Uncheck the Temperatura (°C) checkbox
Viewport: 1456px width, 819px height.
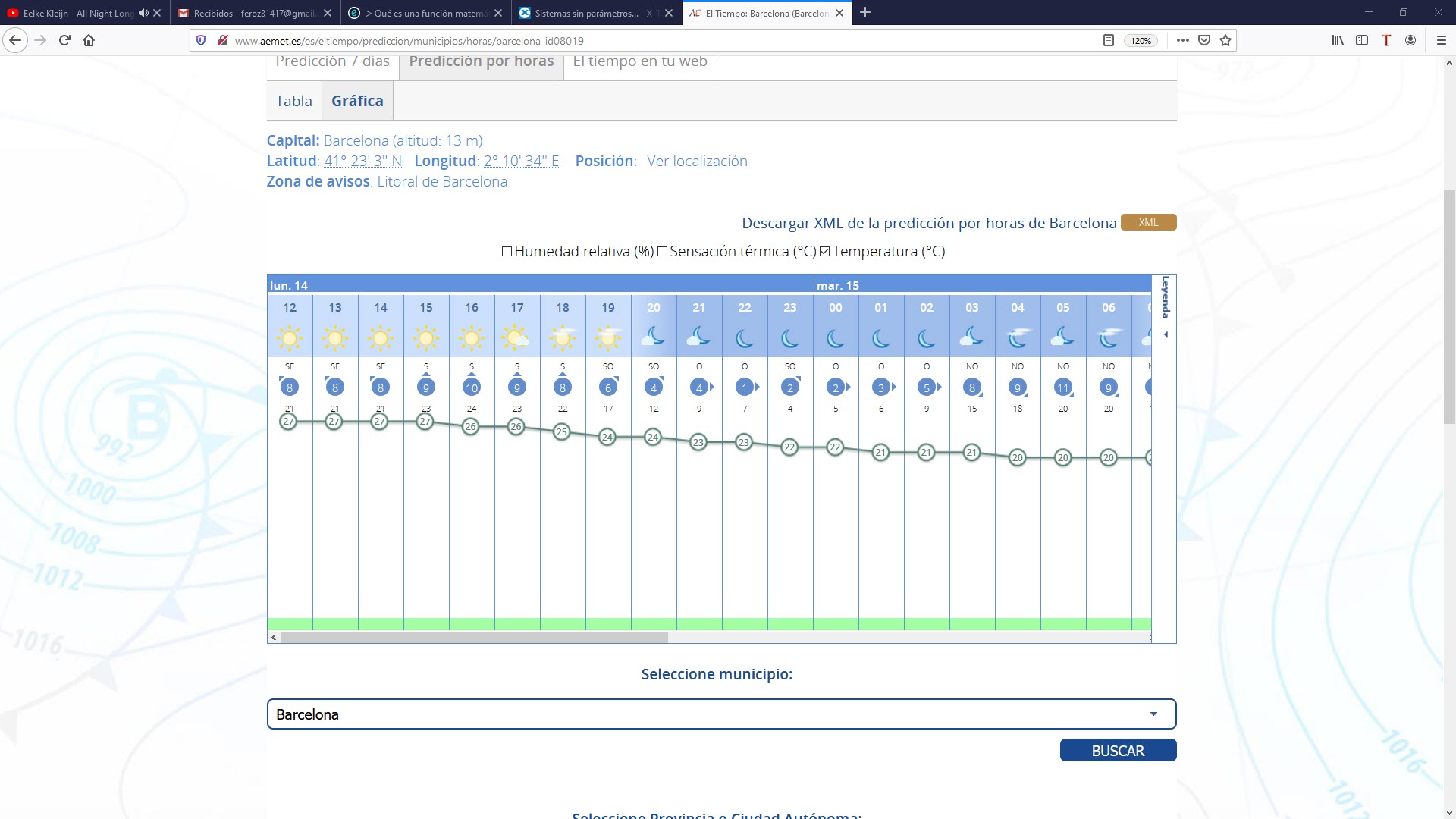[x=825, y=252]
